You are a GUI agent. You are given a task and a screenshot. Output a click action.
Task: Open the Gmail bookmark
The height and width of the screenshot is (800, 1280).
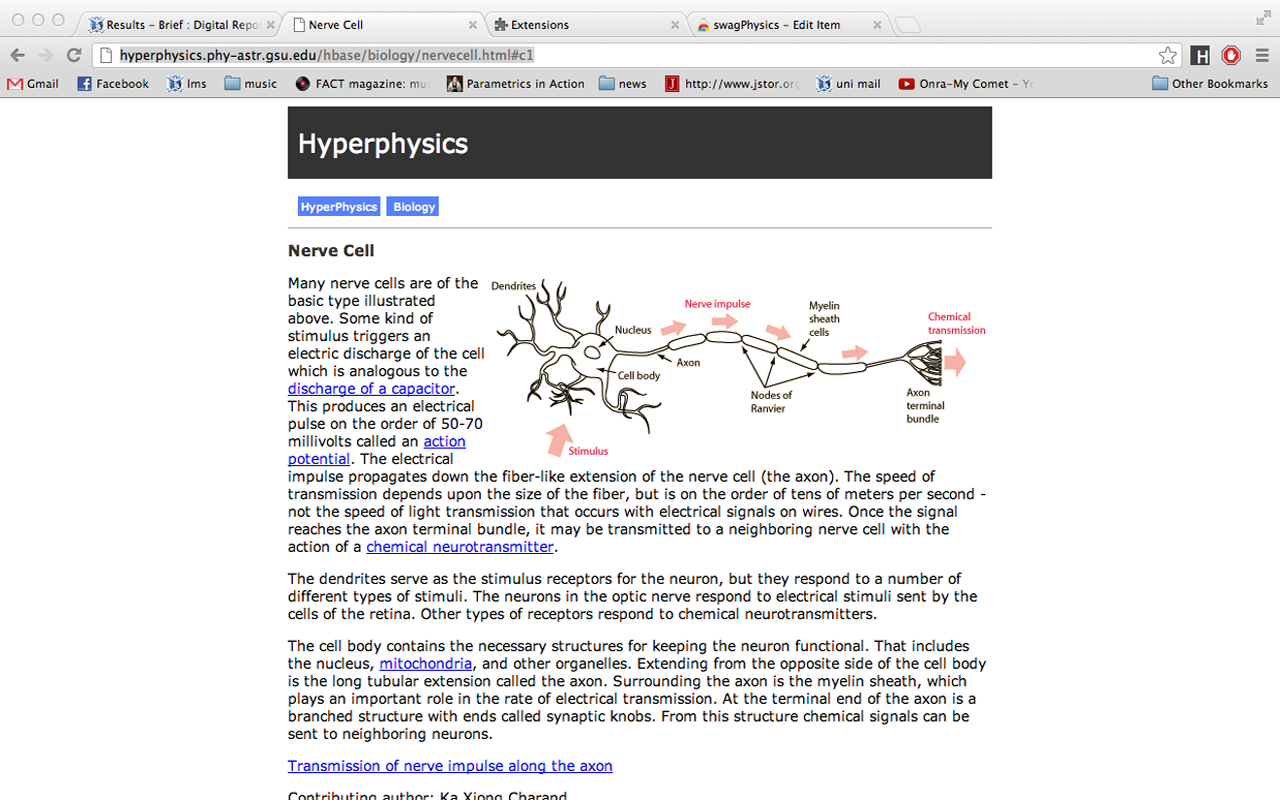point(33,84)
